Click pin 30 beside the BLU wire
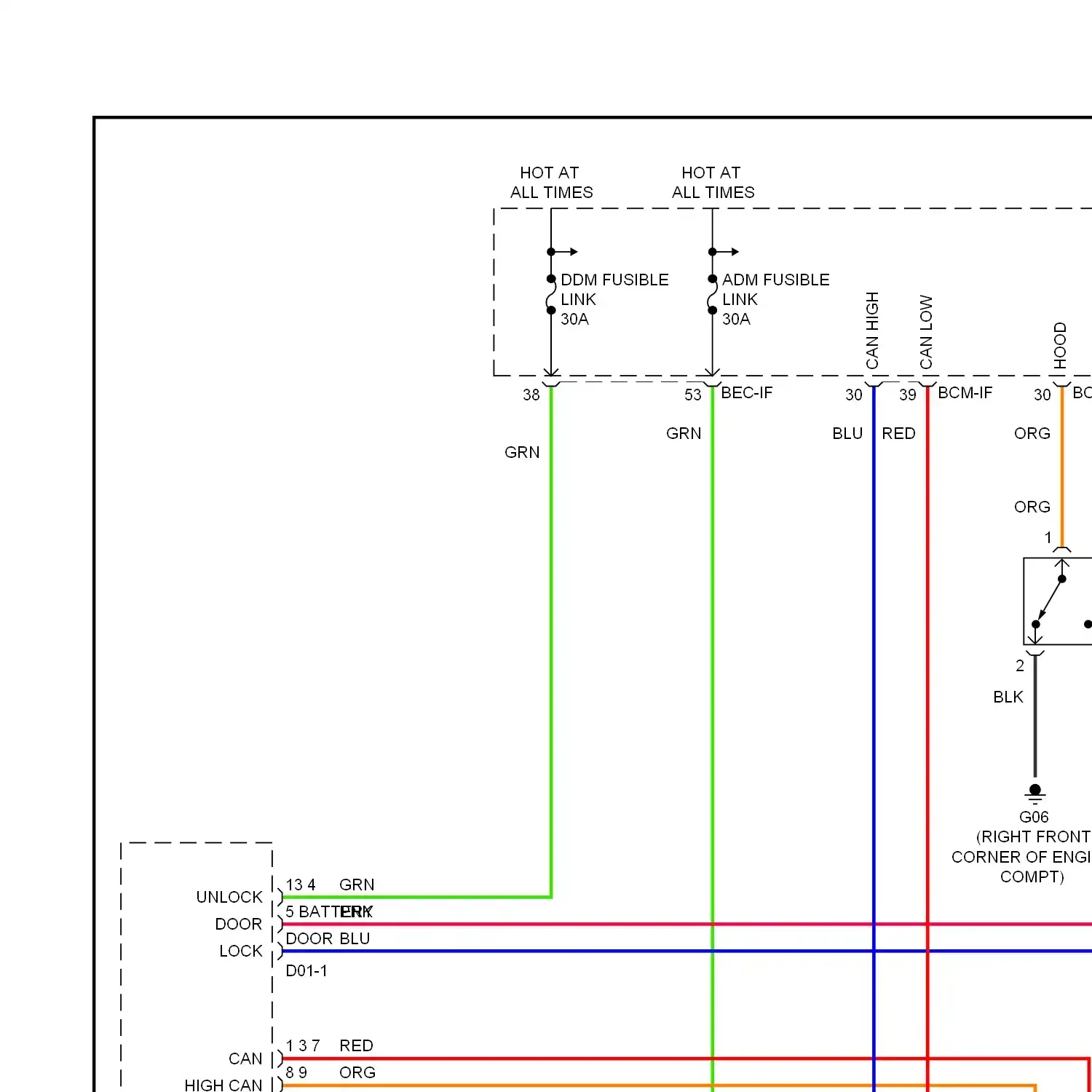The height and width of the screenshot is (1092, 1092). [x=854, y=395]
